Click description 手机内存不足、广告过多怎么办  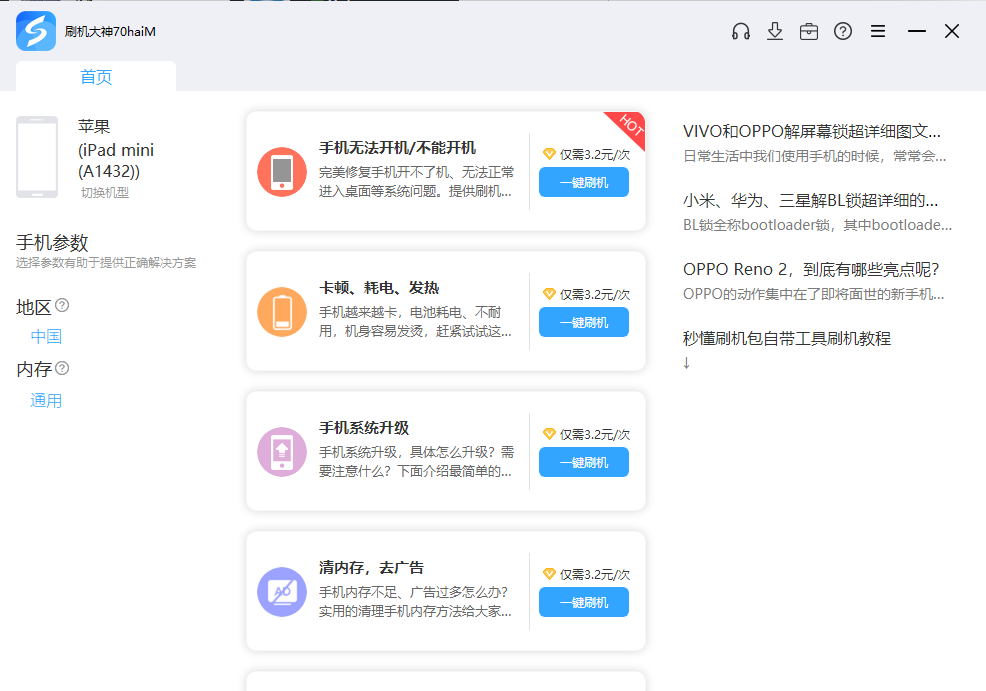click(x=415, y=602)
